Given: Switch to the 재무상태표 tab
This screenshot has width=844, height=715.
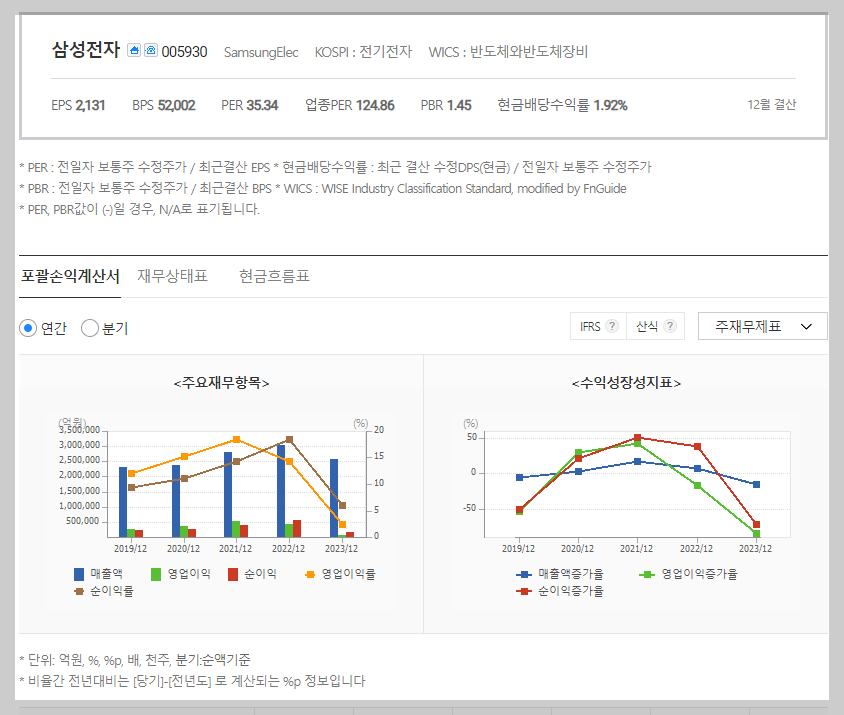Looking at the screenshot, I should [x=172, y=276].
